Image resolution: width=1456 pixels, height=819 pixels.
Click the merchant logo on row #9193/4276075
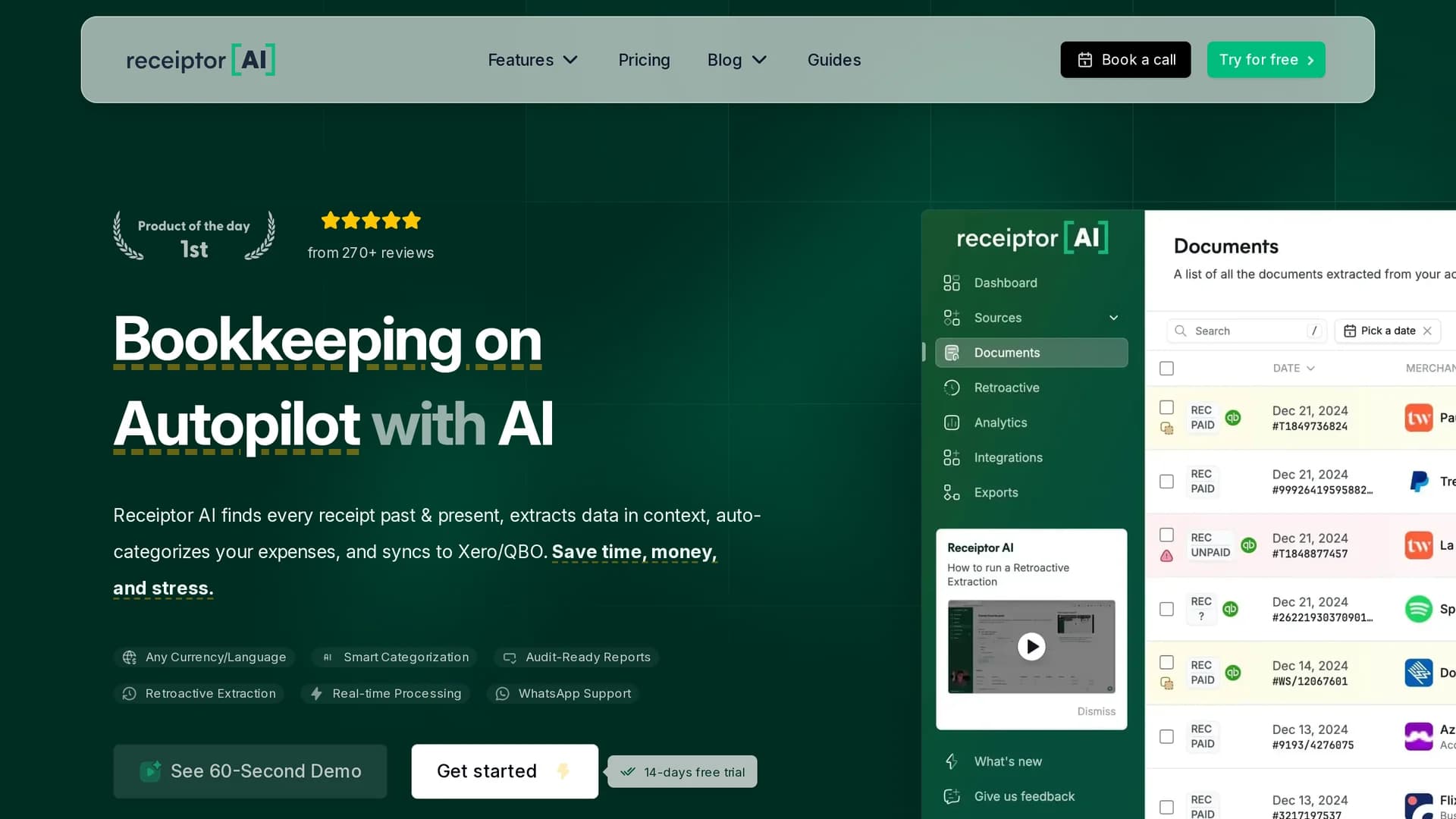[1418, 736]
